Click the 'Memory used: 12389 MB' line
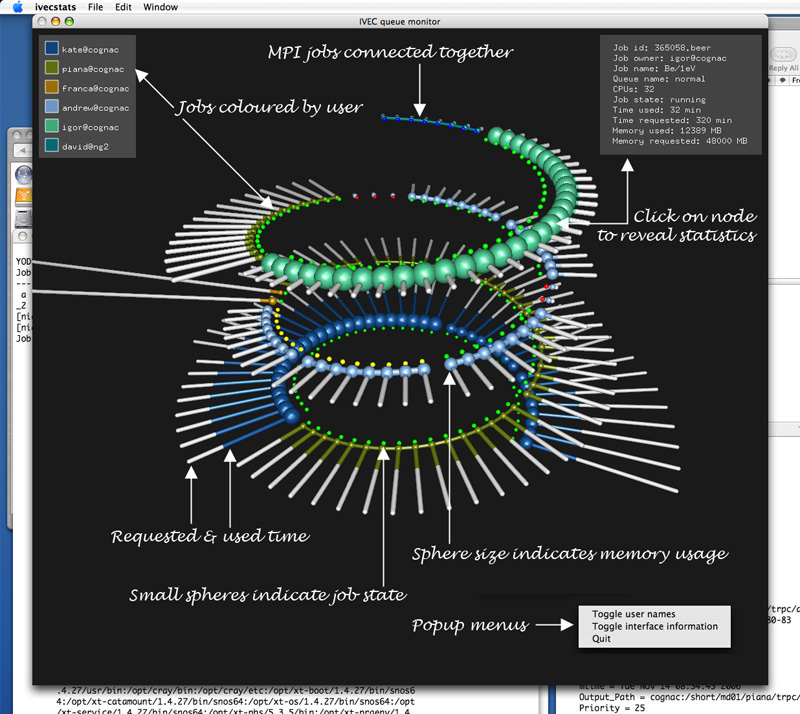 click(667, 130)
